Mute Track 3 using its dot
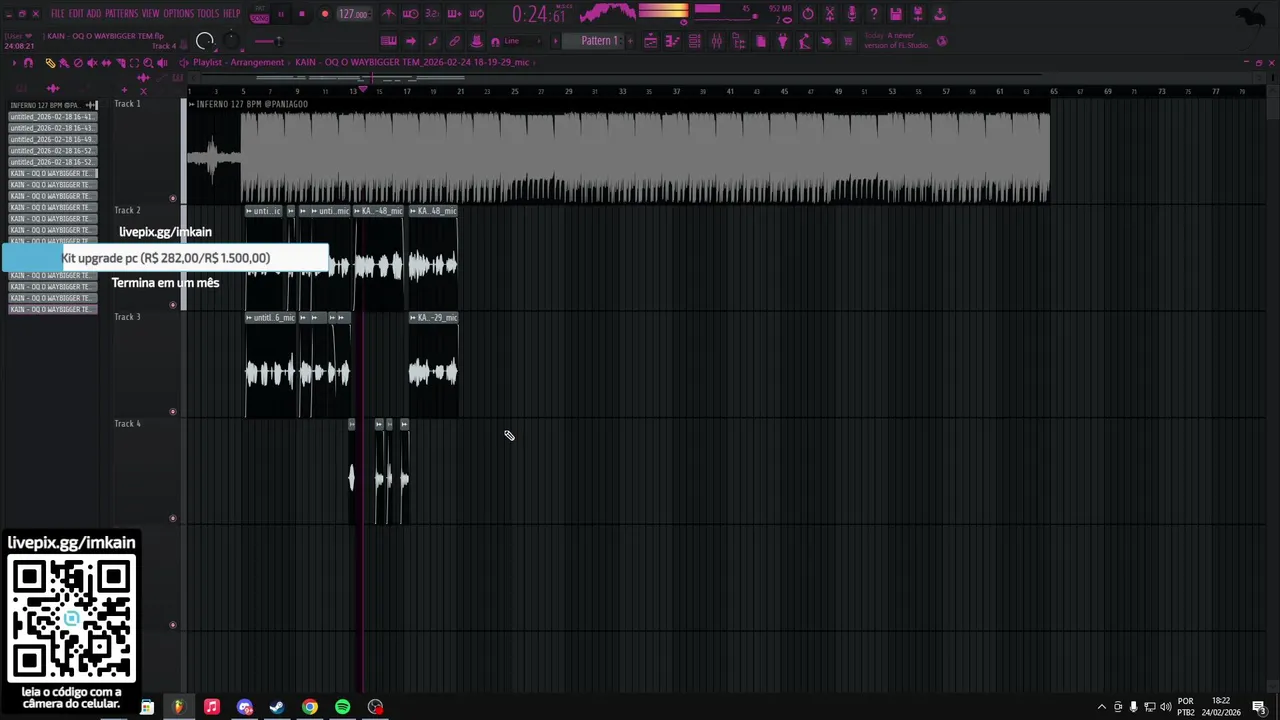The image size is (1280, 720). coord(173,411)
